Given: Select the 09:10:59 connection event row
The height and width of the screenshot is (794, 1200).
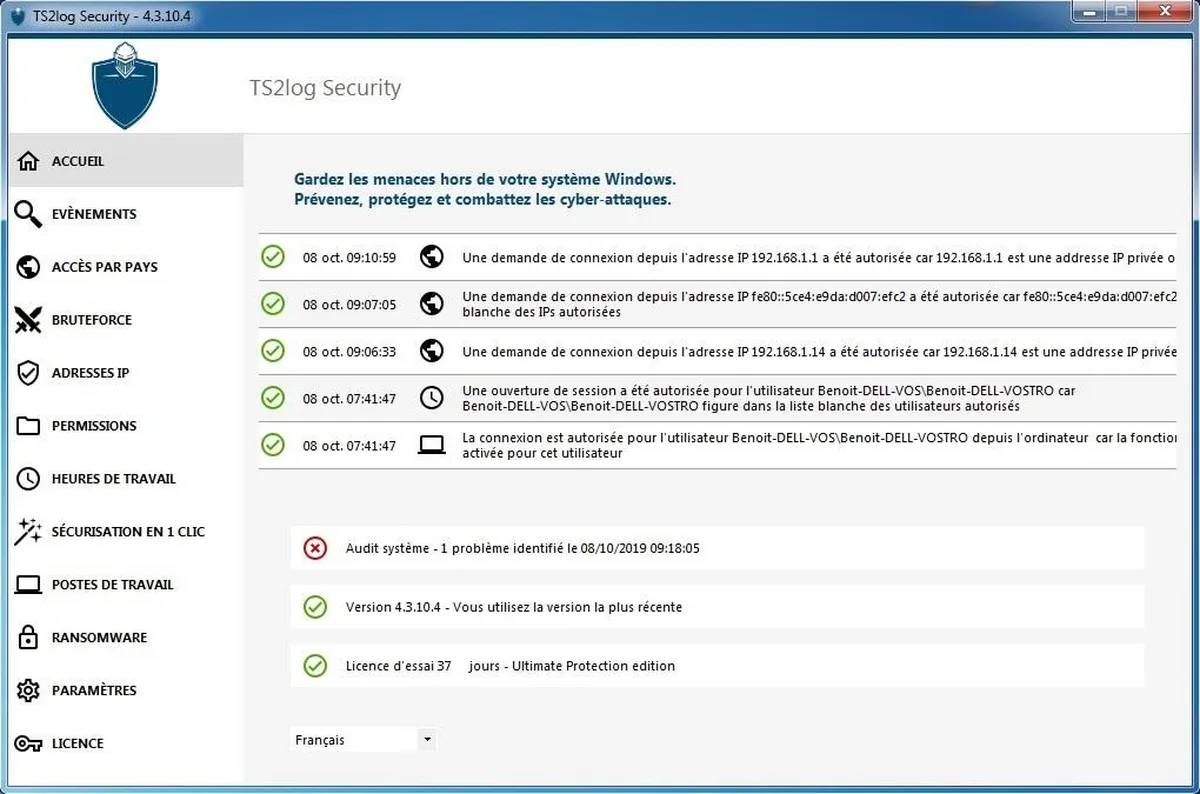Looking at the screenshot, I should 716,258.
